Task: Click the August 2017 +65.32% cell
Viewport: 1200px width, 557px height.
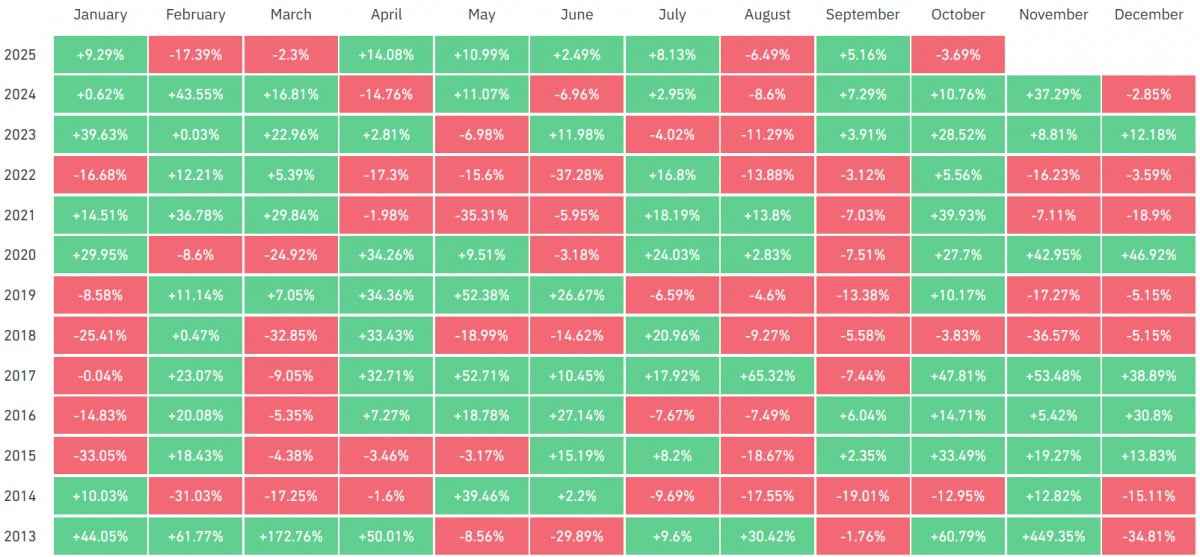Action: point(767,375)
